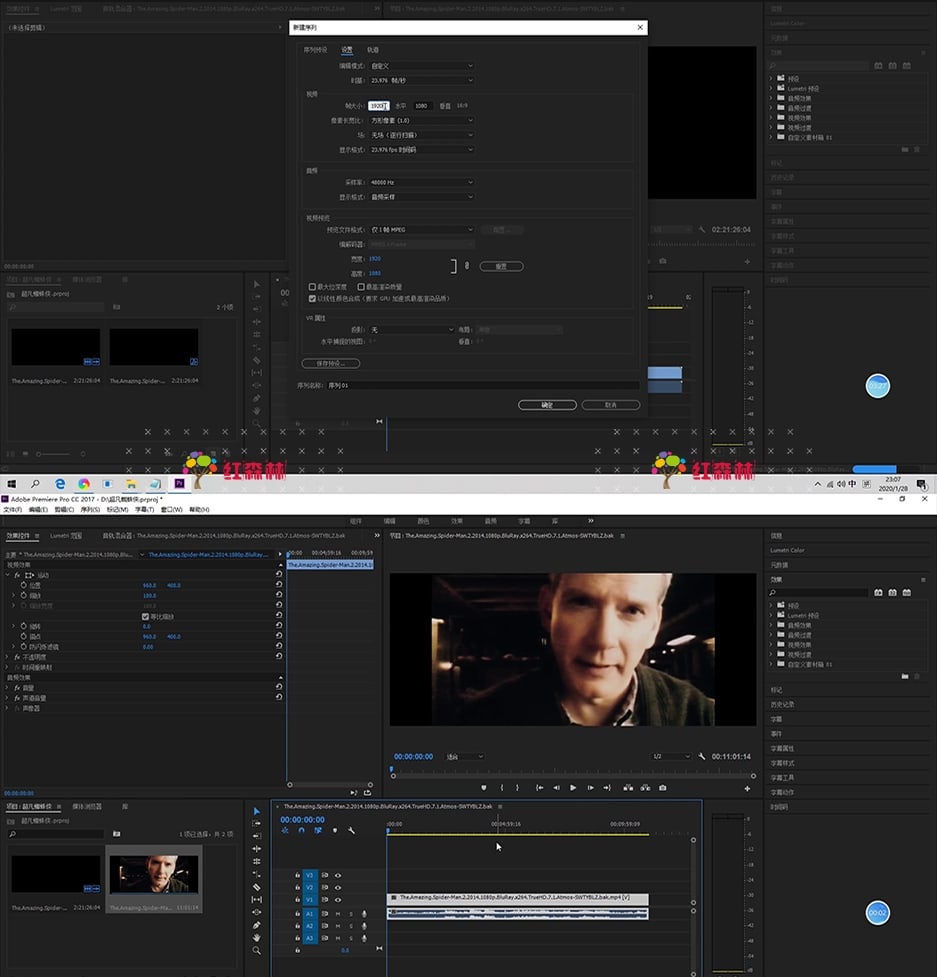This screenshot has height=977, width=937.
Task: Add a marker from Program monitor controls
Action: click(x=483, y=788)
